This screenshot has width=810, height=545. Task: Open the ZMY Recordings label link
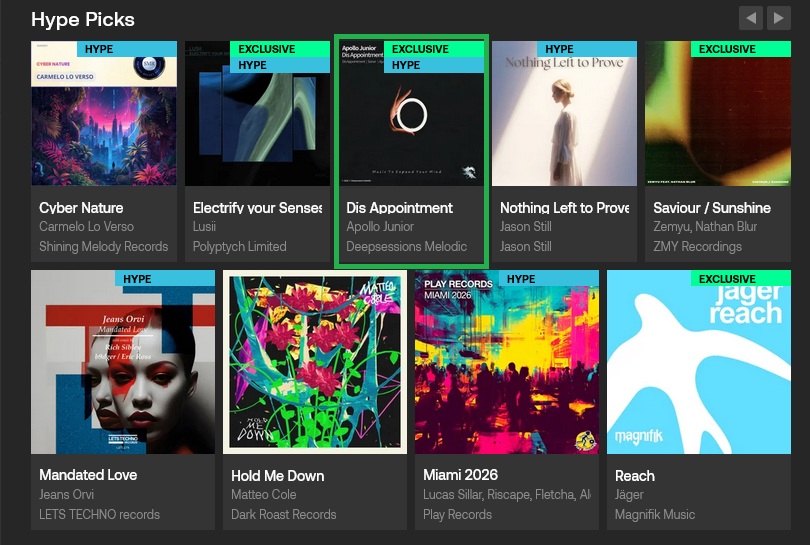pos(697,246)
